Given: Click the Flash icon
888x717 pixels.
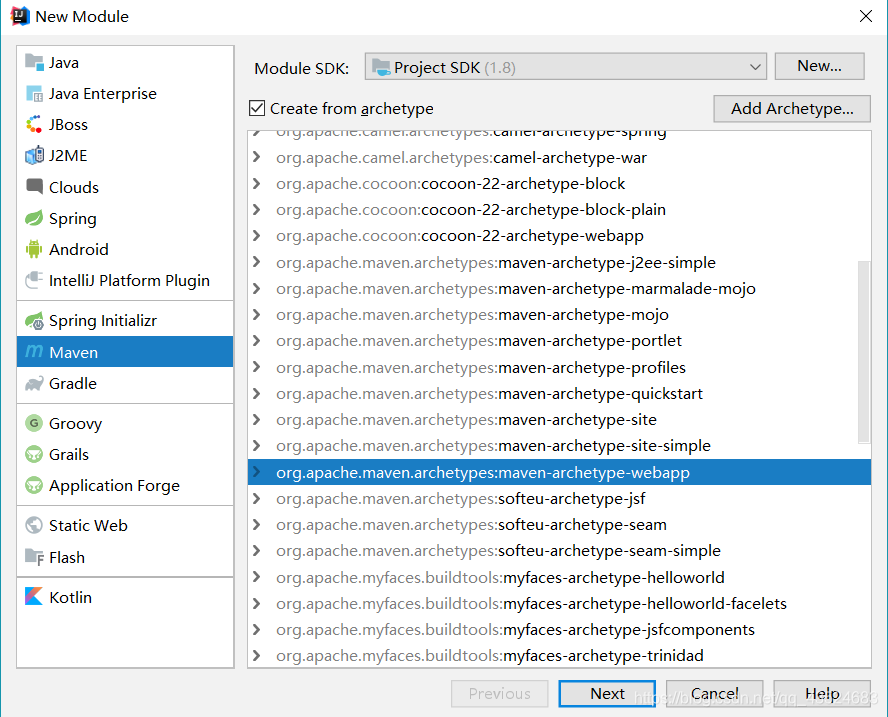Looking at the screenshot, I should (35, 557).
